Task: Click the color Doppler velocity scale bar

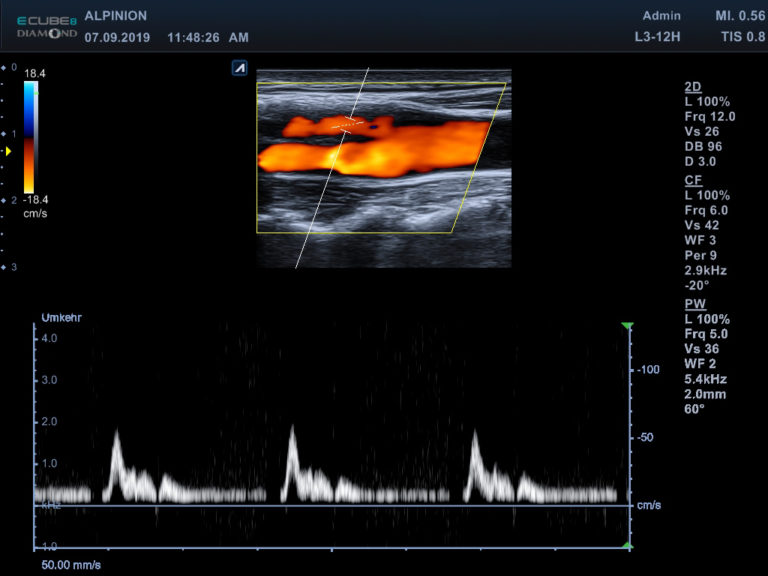Action: point(30,136)
